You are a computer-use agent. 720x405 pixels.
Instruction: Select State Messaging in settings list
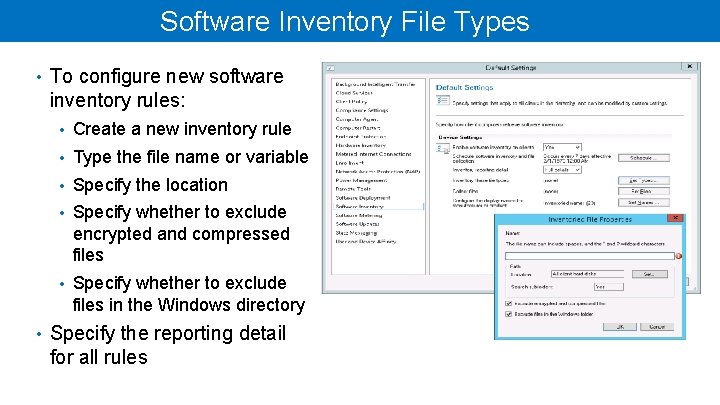tap(356, 233)
